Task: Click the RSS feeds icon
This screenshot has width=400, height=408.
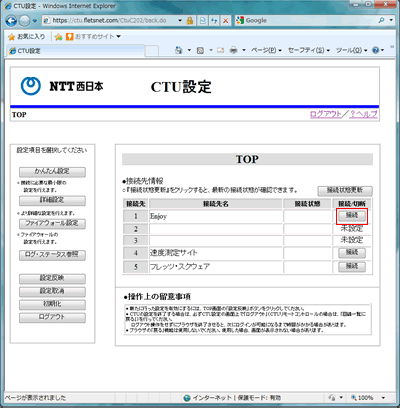Action: [200, 50]
